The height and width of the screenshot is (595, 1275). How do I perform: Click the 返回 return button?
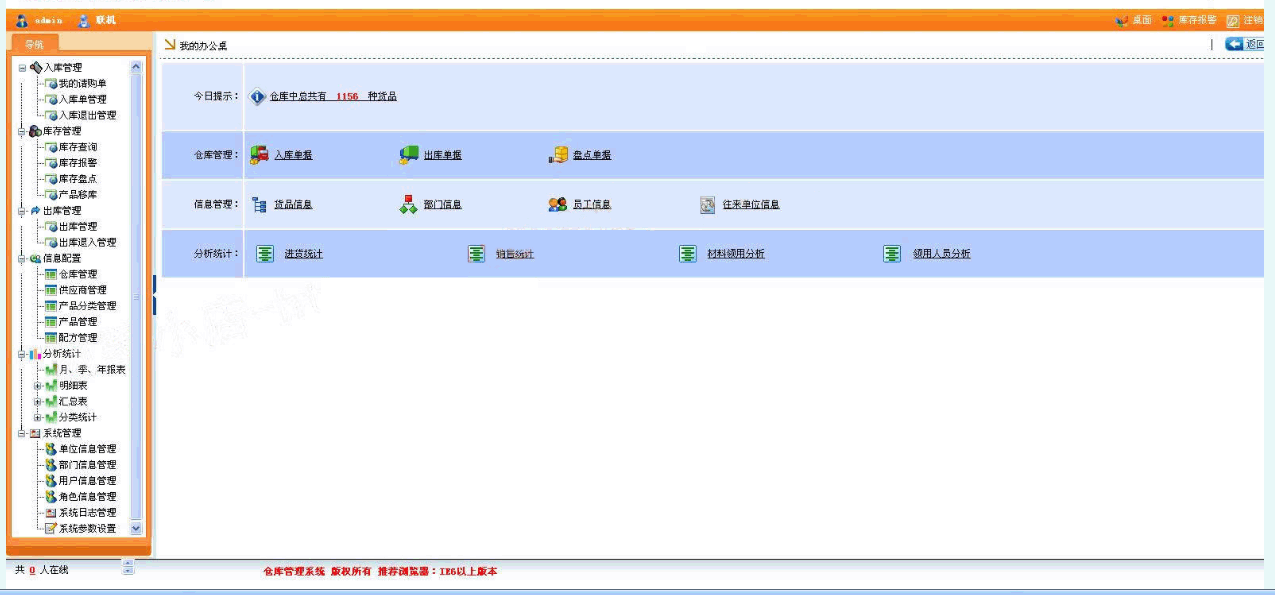pos(1246,42)
